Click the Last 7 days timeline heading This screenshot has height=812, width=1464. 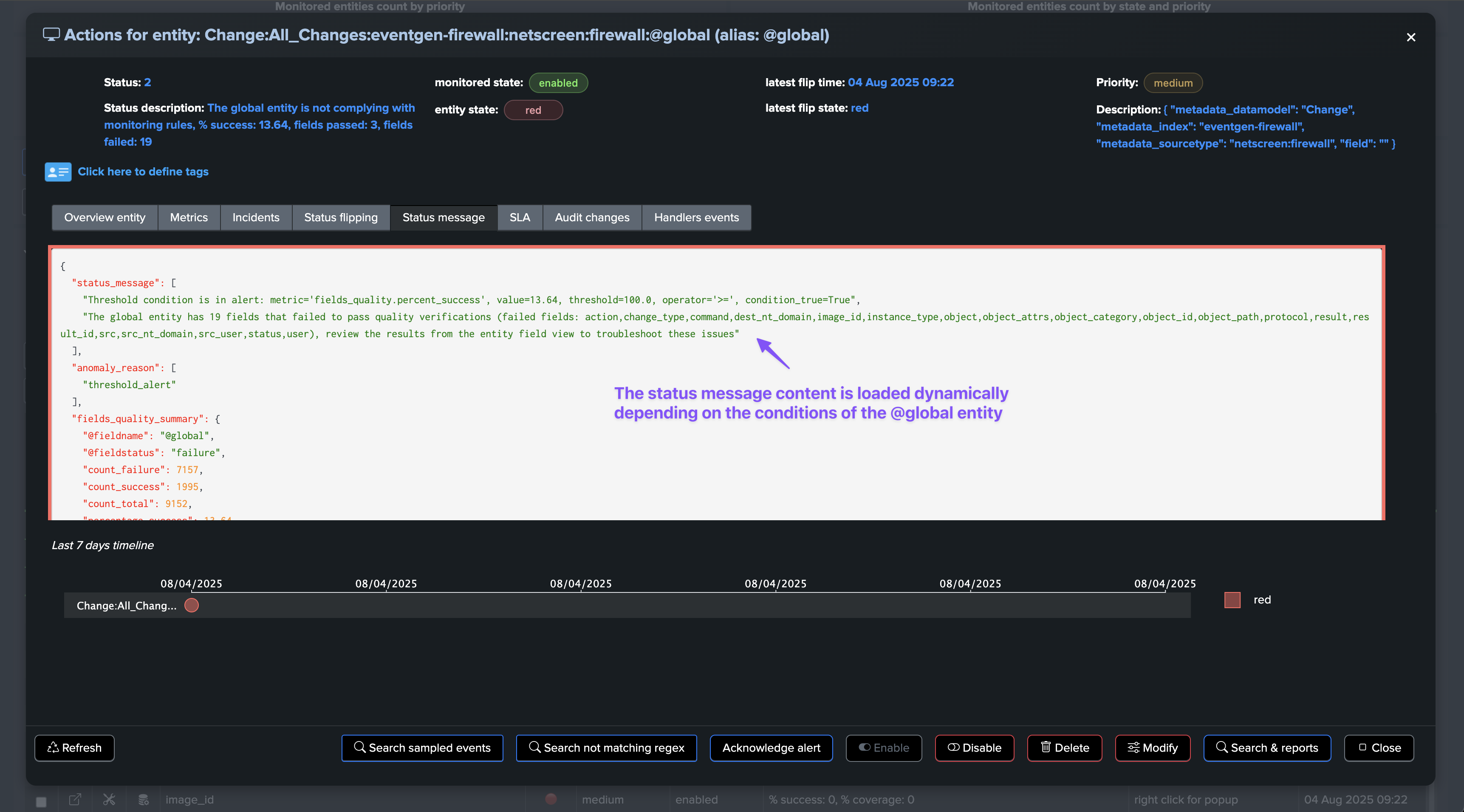(x=103, y=545)
